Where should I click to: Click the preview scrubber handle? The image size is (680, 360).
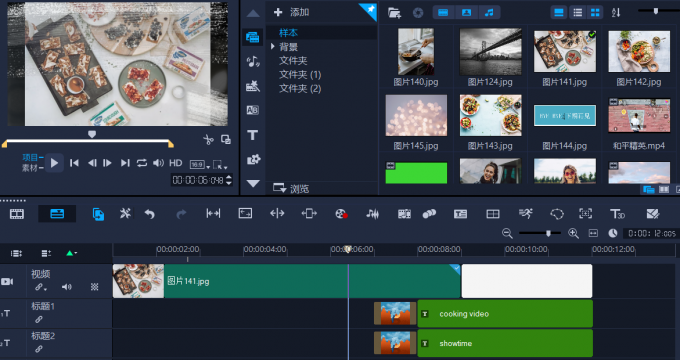coord(92,134)
